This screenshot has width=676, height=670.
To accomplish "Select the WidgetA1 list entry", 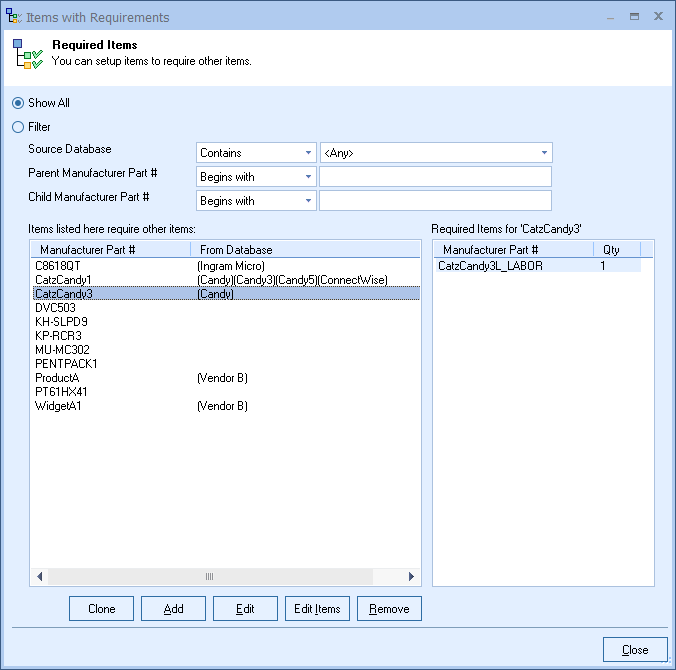I will coord(58,406).
